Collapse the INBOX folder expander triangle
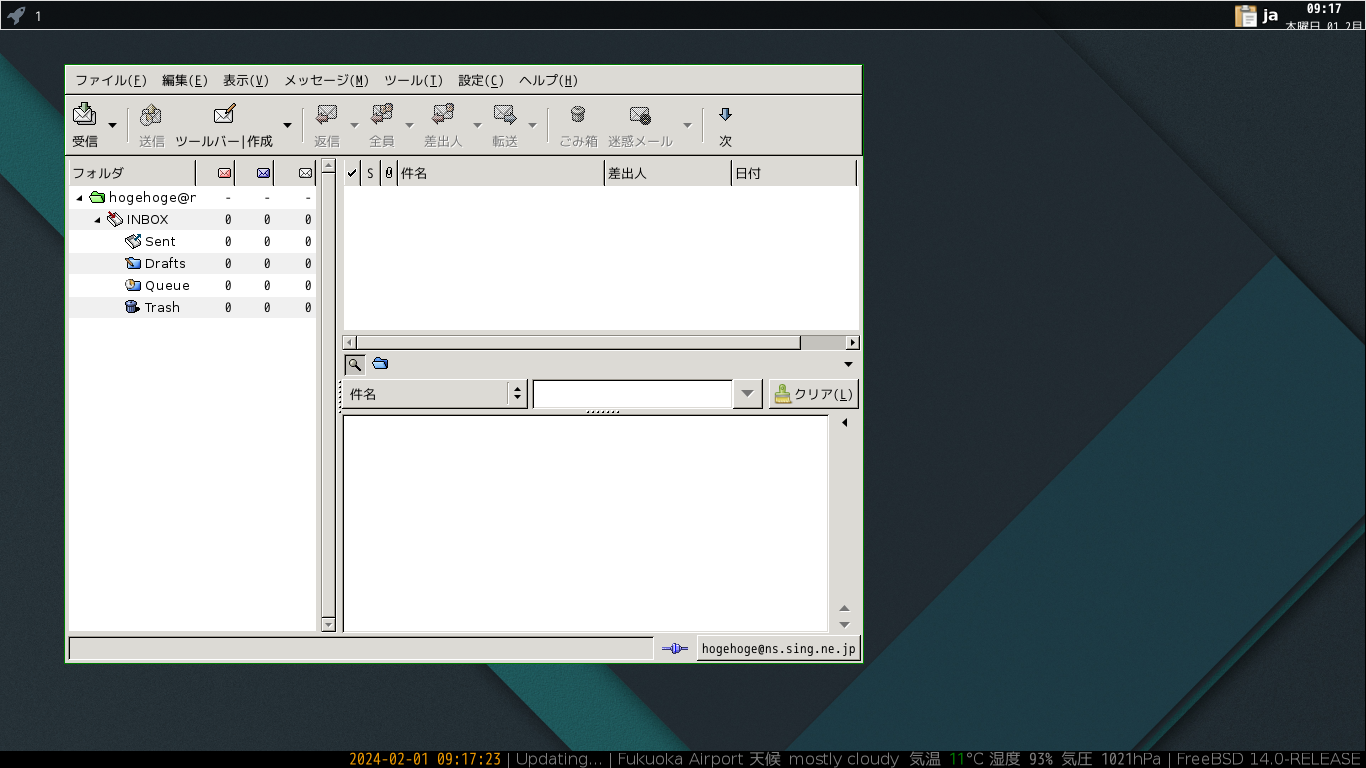 (x=97, y=220)
